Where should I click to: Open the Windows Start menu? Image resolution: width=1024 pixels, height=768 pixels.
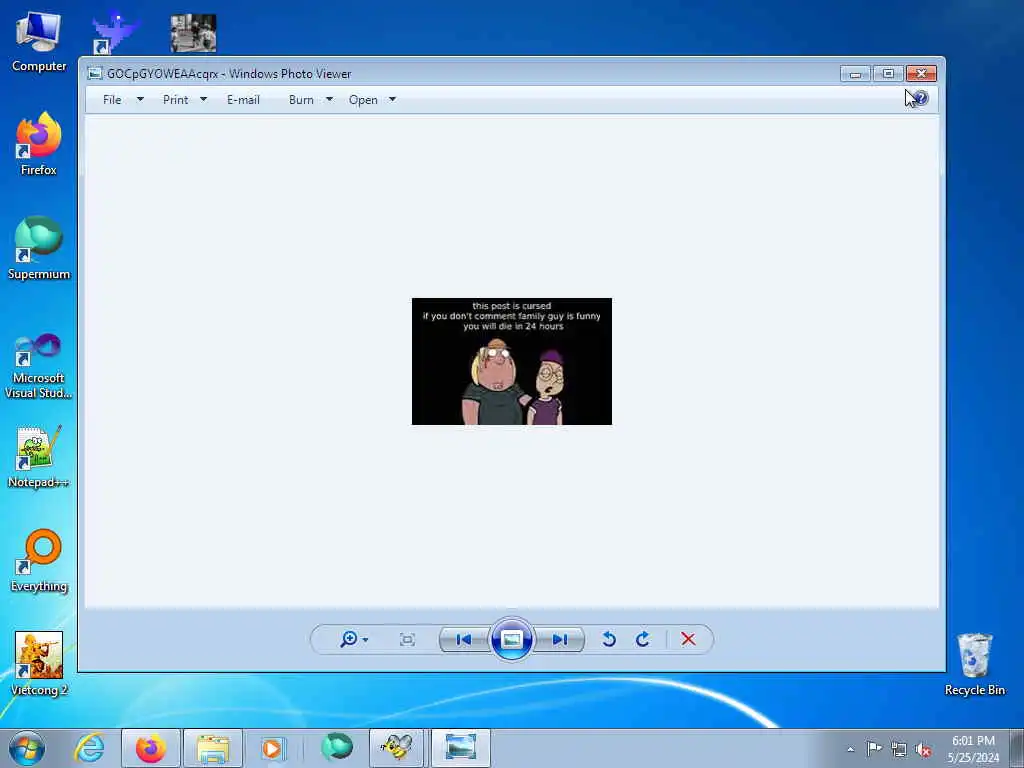[27, 748]
